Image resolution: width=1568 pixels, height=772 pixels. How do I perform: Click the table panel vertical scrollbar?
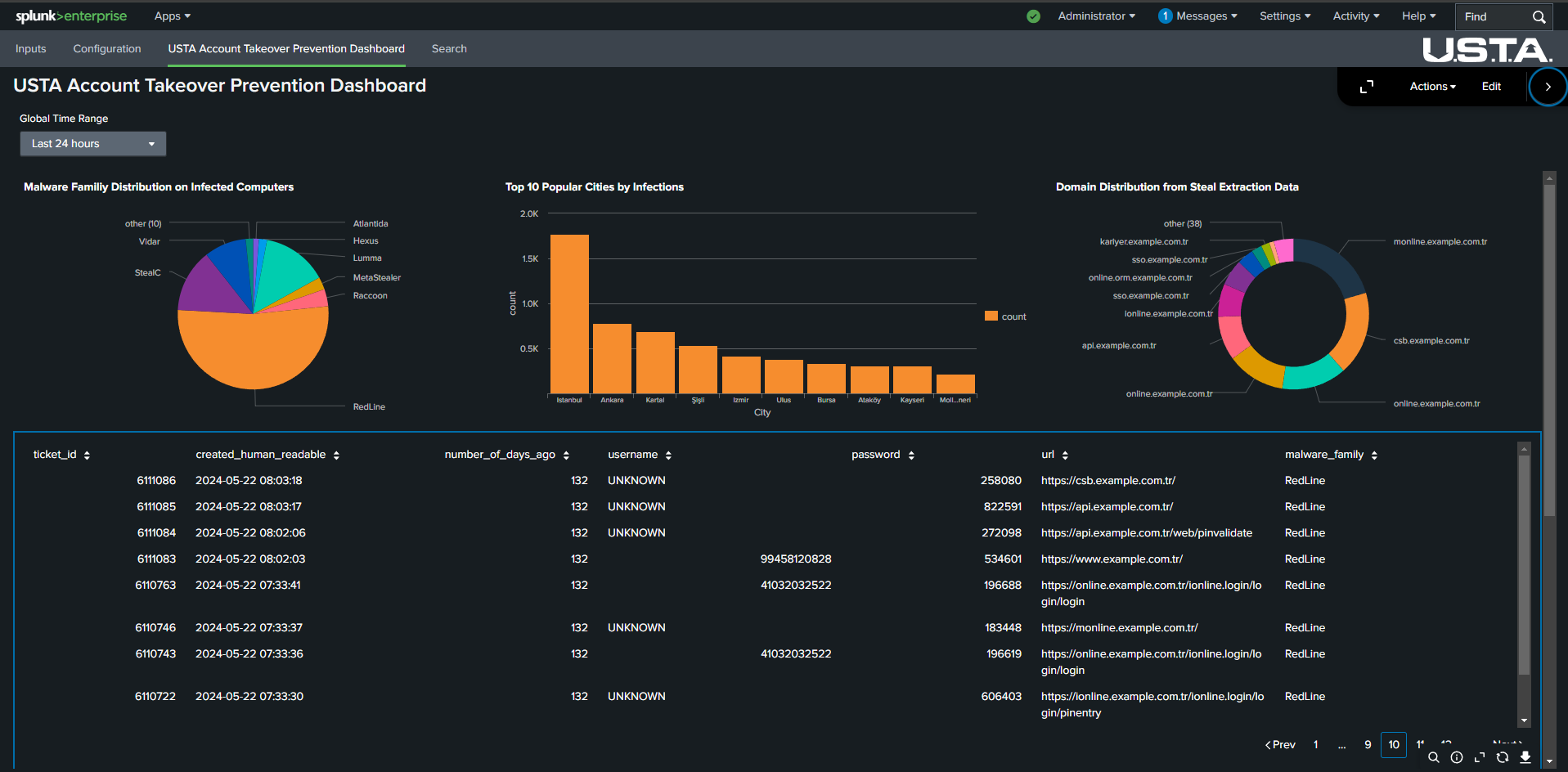coord(1524,564)
